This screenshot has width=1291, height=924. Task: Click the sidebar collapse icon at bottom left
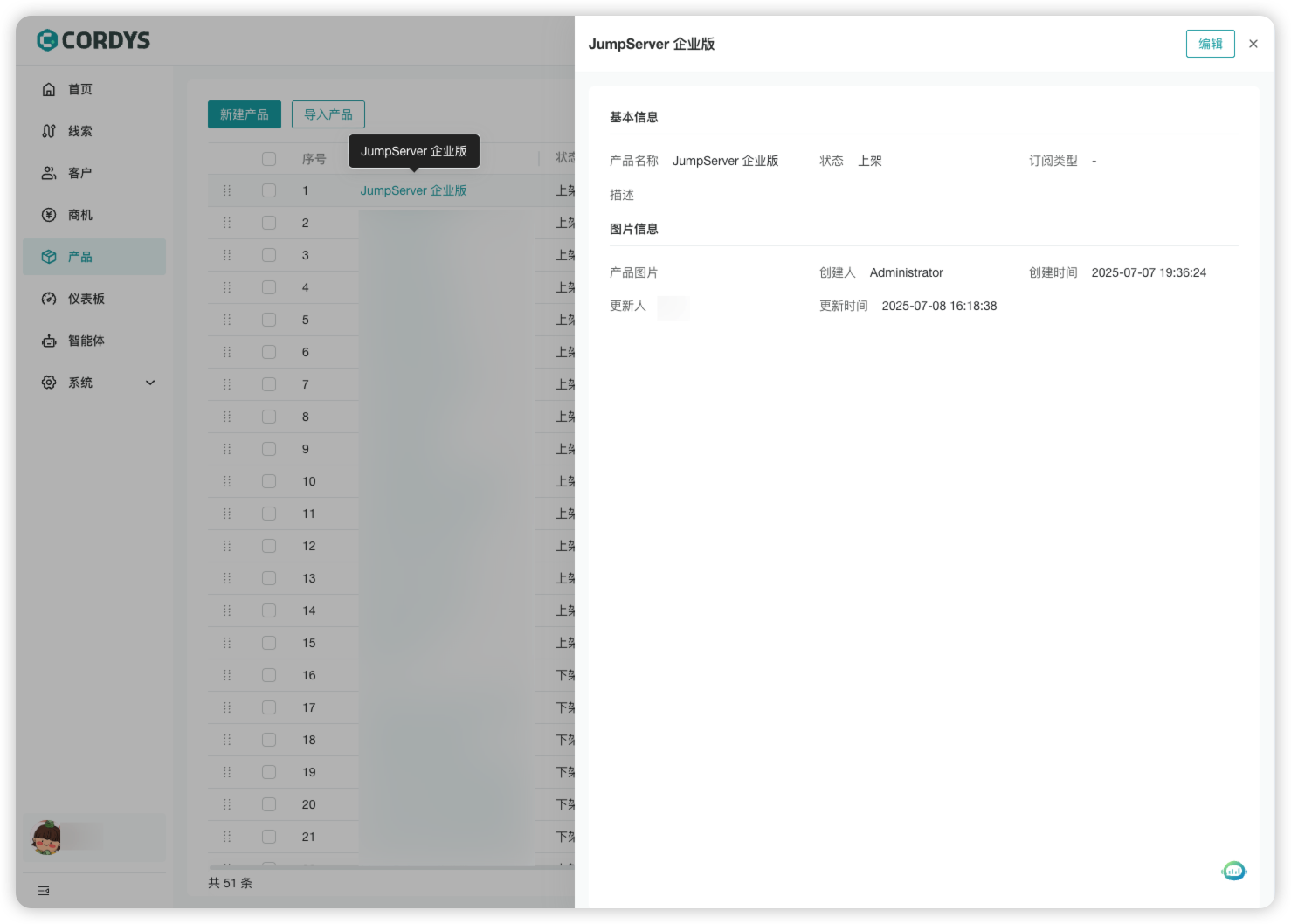[x=43, y=891]
